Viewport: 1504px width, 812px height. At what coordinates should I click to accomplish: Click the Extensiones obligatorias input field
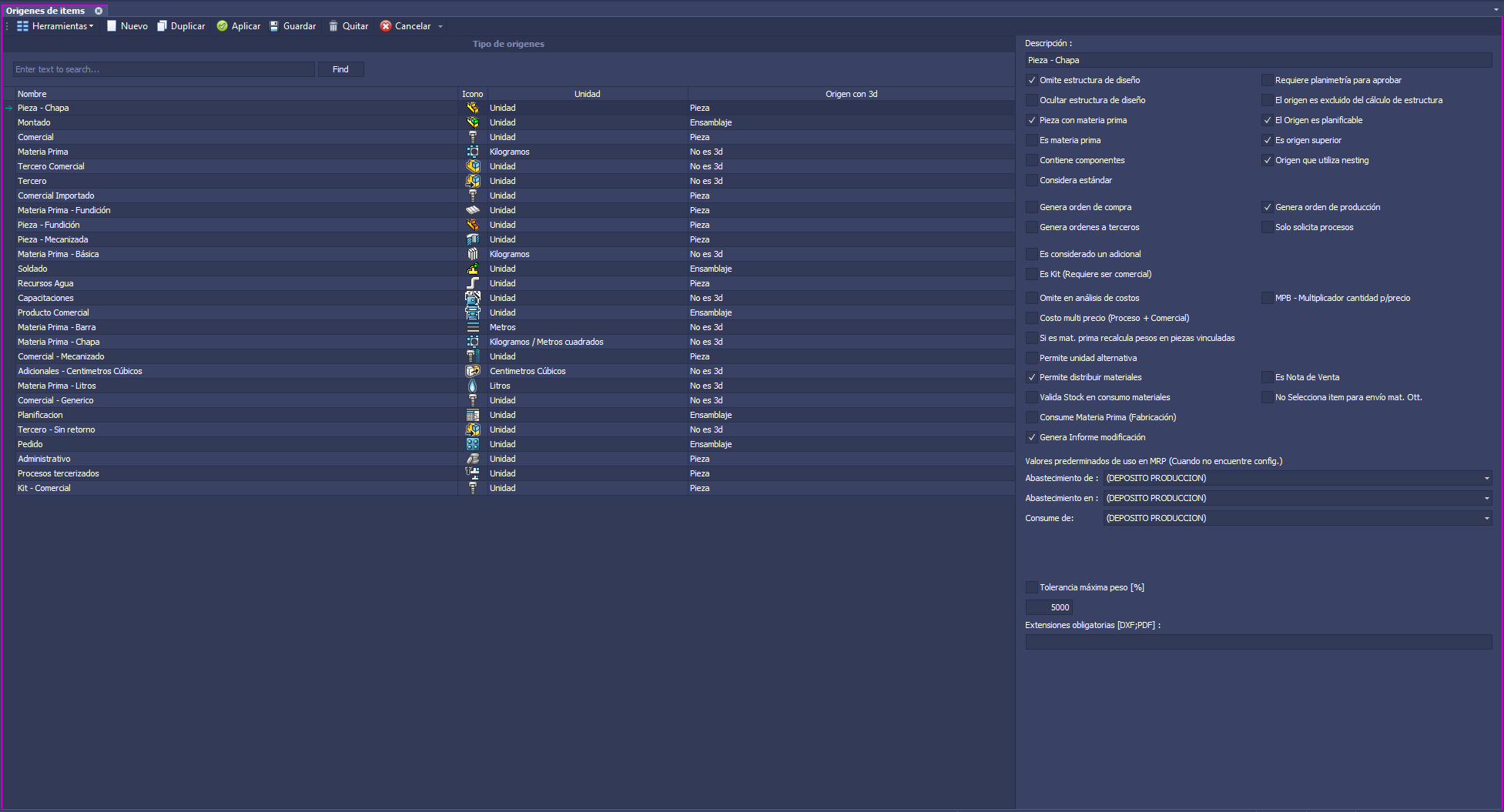coord(1258,642)
